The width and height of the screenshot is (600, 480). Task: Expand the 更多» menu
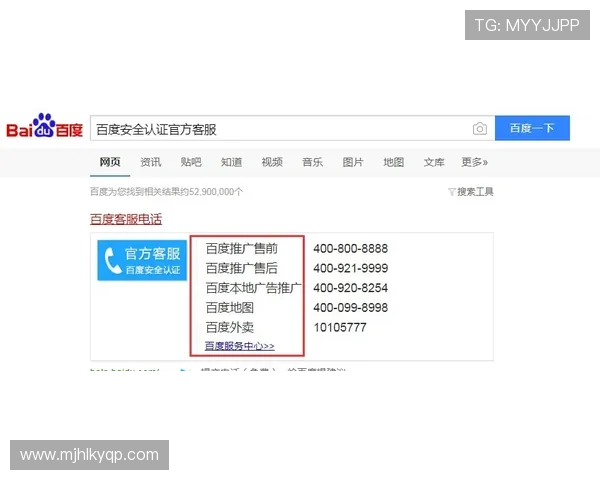pos(474,162)
